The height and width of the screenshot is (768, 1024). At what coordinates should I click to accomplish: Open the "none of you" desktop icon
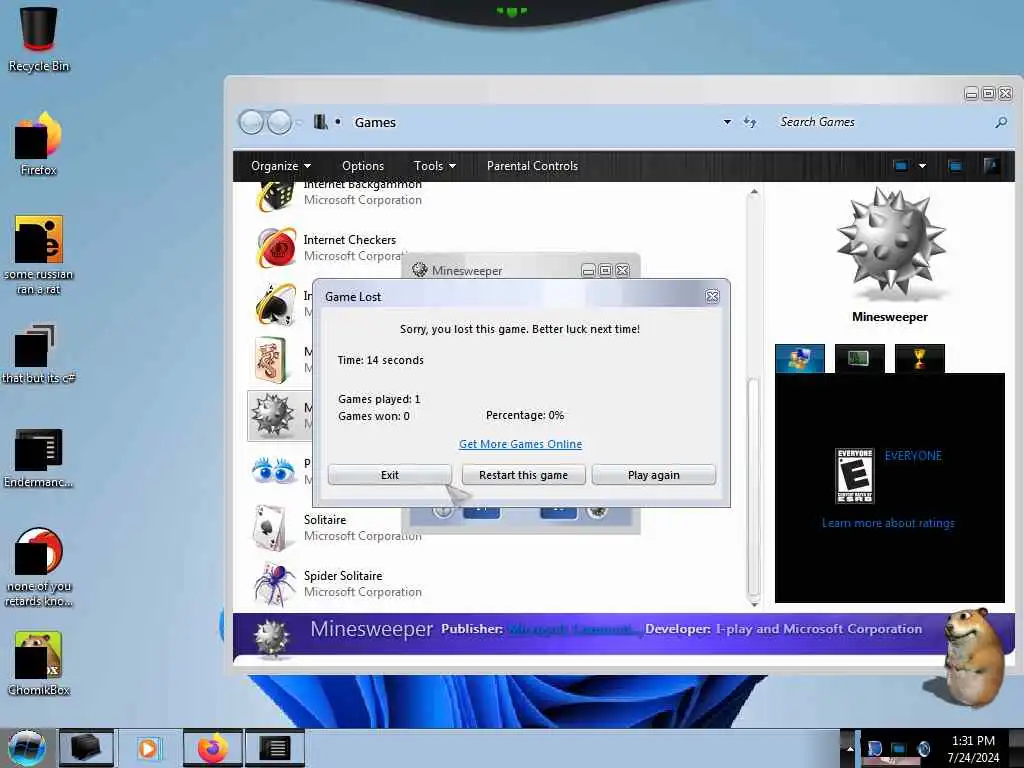pos(38,567)
